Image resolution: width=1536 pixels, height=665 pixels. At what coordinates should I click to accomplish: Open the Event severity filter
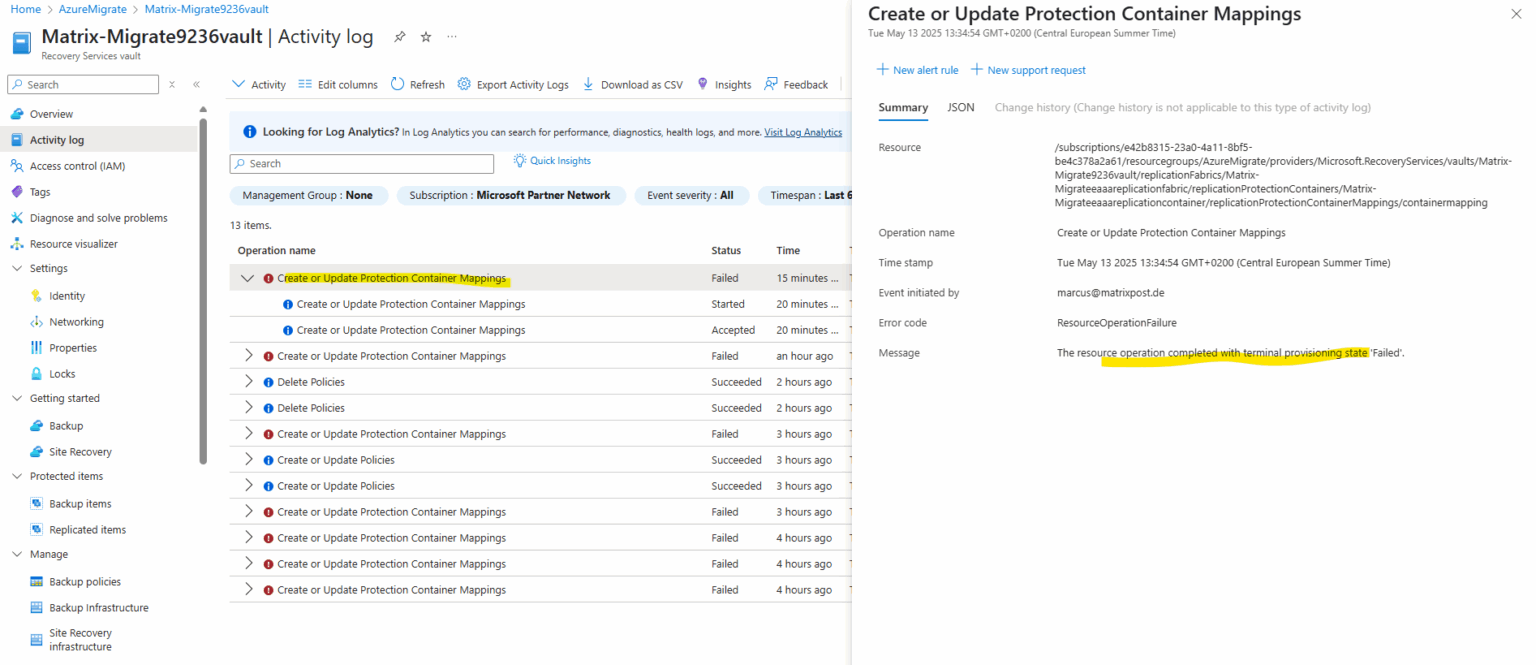click(x=691, y=195)
